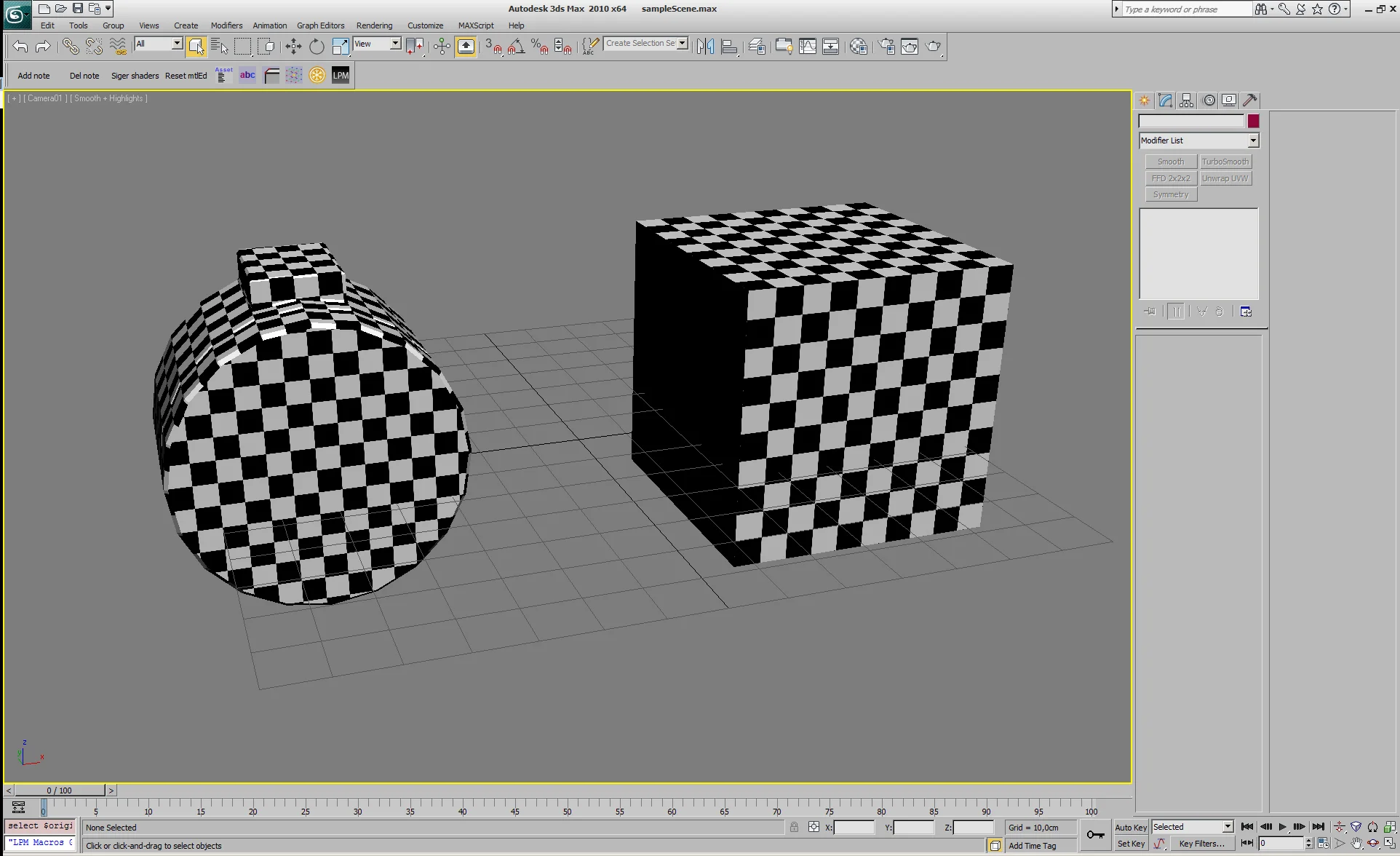Switch to the Motion command panel tab
This screenshot has width=1400, height=856.
(1209, 100)
